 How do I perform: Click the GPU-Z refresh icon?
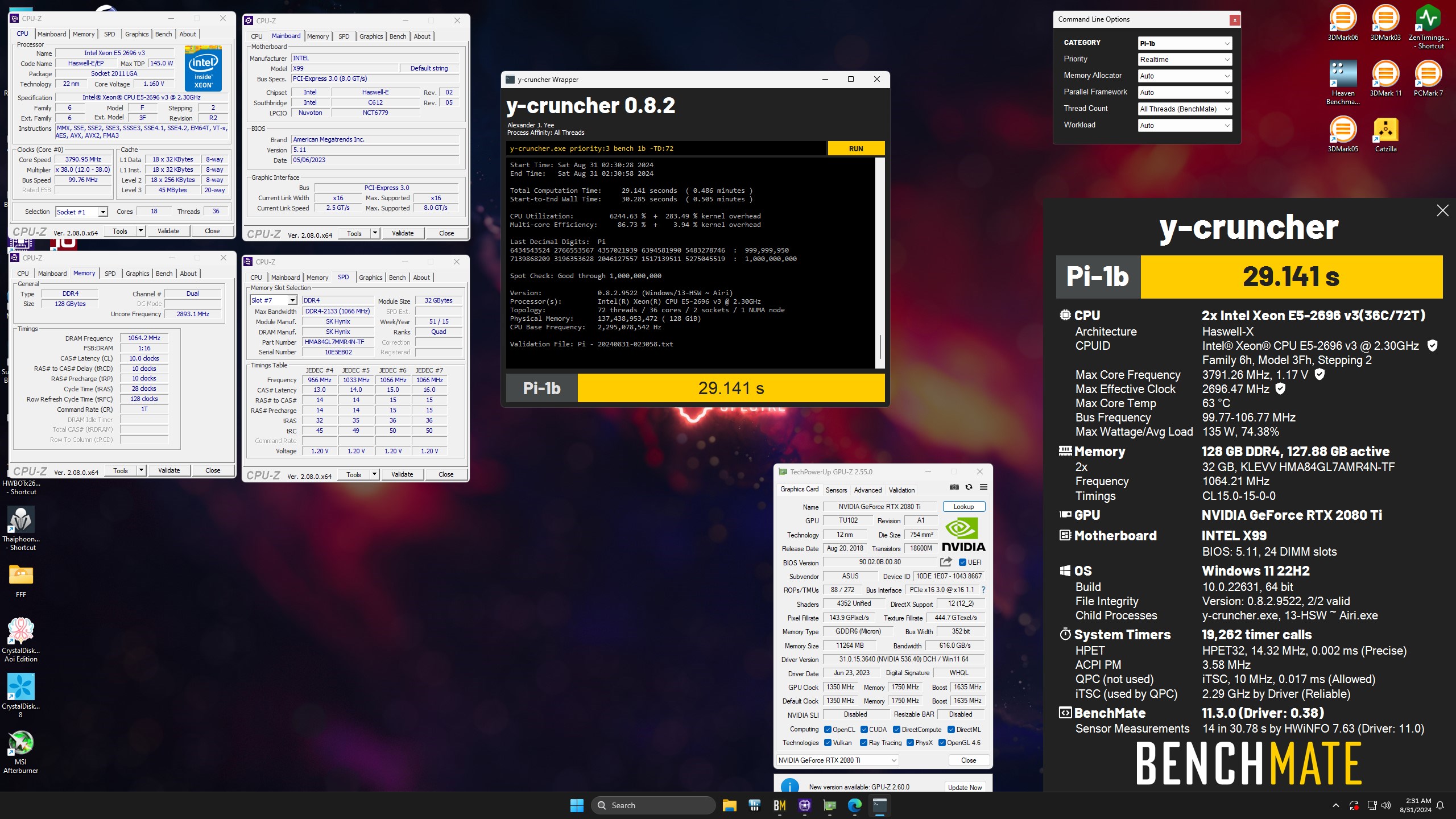[969, 487]
